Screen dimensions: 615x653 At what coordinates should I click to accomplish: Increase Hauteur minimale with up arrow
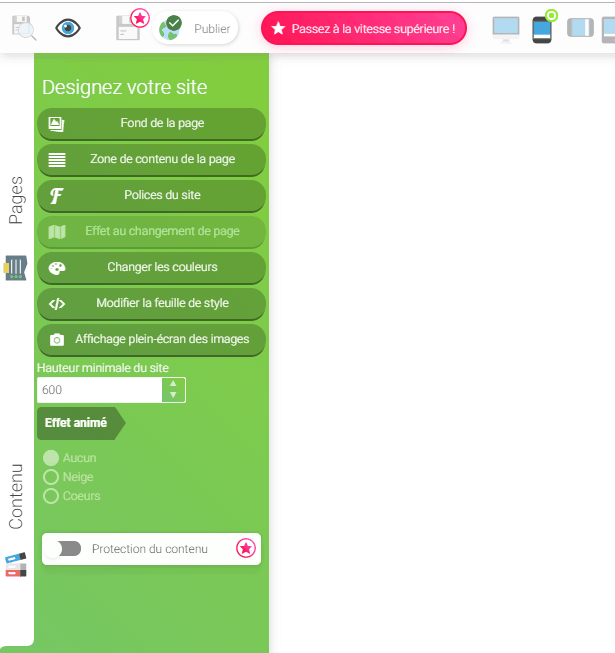173,384
